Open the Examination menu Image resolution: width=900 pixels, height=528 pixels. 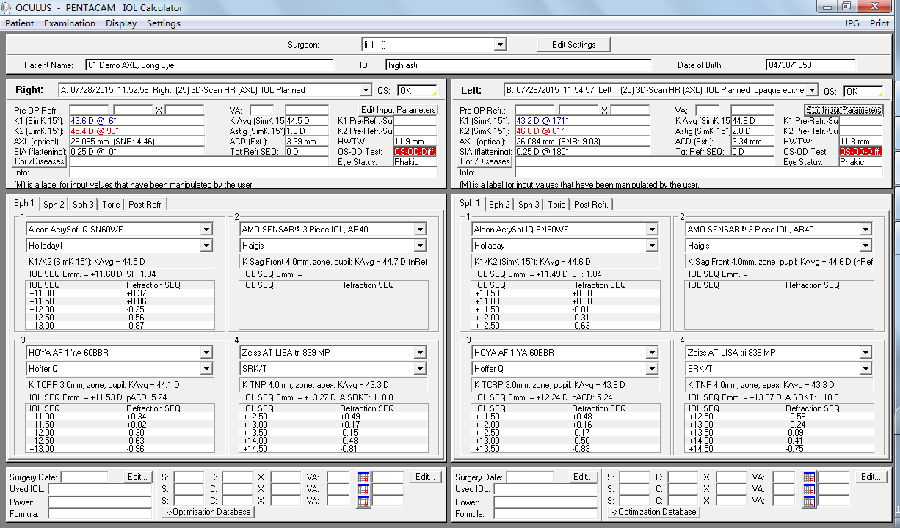pos(69,24)
